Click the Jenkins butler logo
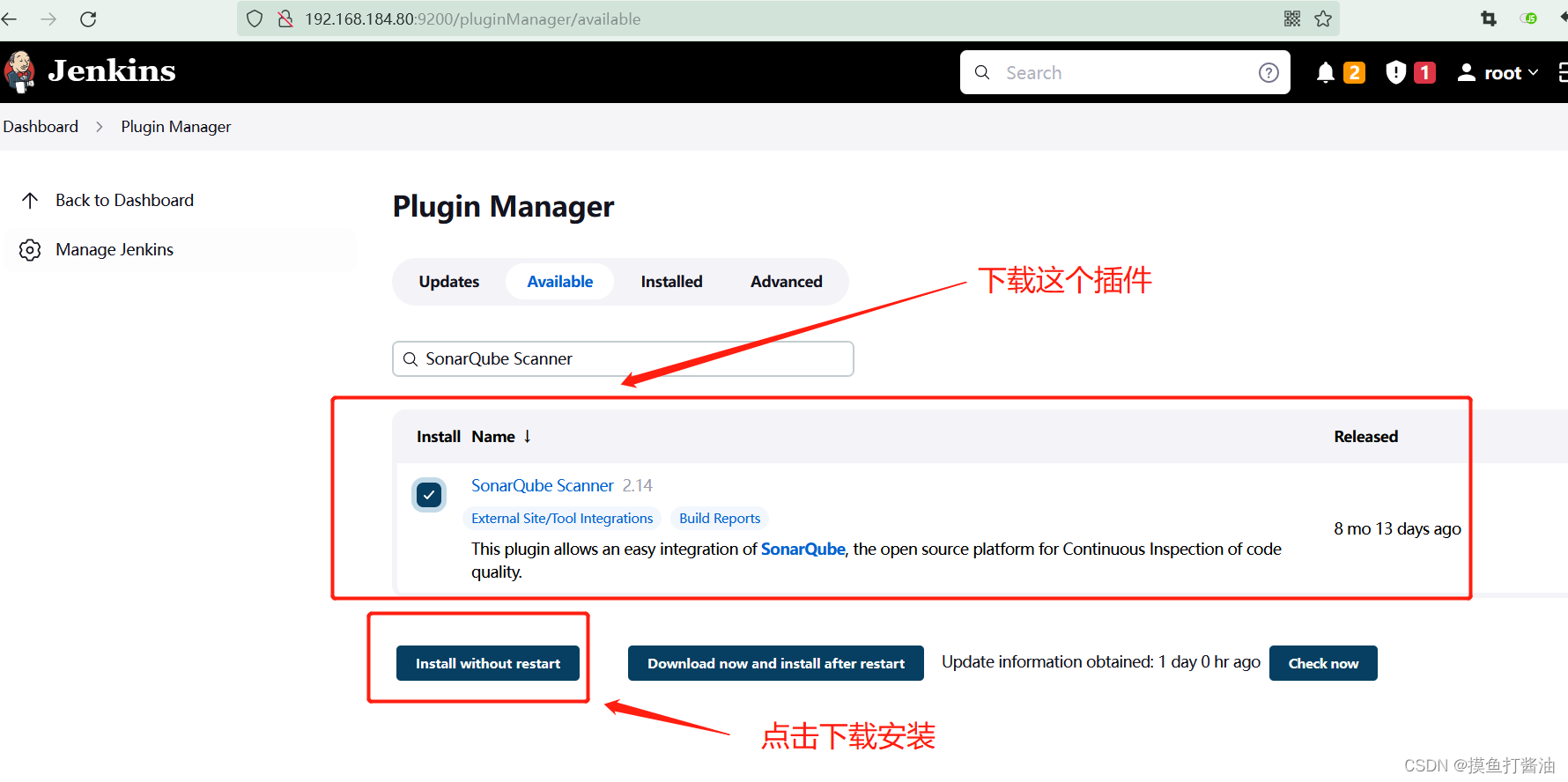This screenshot has width=1568, height=782. pyautogui.click(x=19, y=71)
